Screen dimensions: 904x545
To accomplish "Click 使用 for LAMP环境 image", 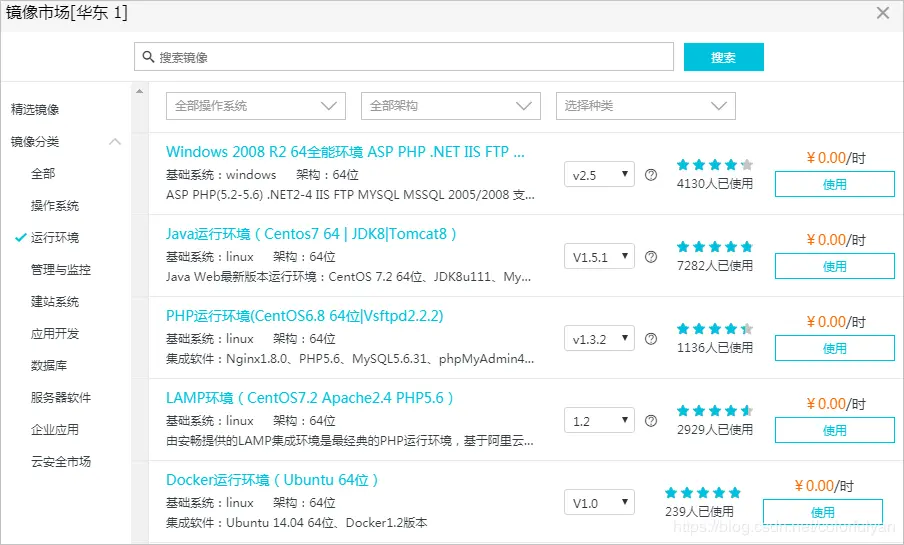I will tap(834, 430).
